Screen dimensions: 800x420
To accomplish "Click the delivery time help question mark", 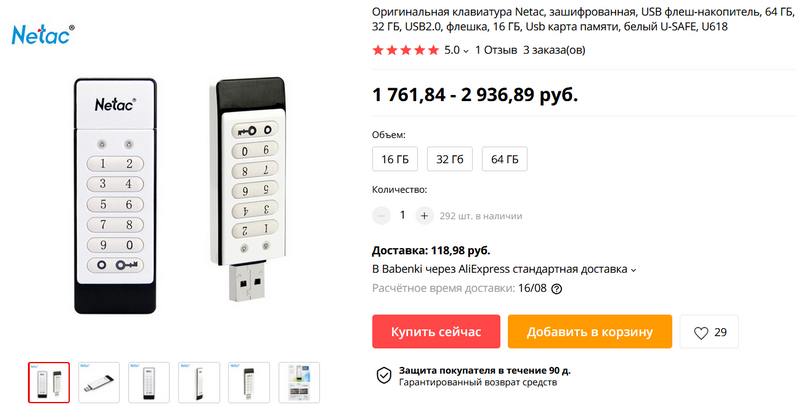I will coord(557,289).
